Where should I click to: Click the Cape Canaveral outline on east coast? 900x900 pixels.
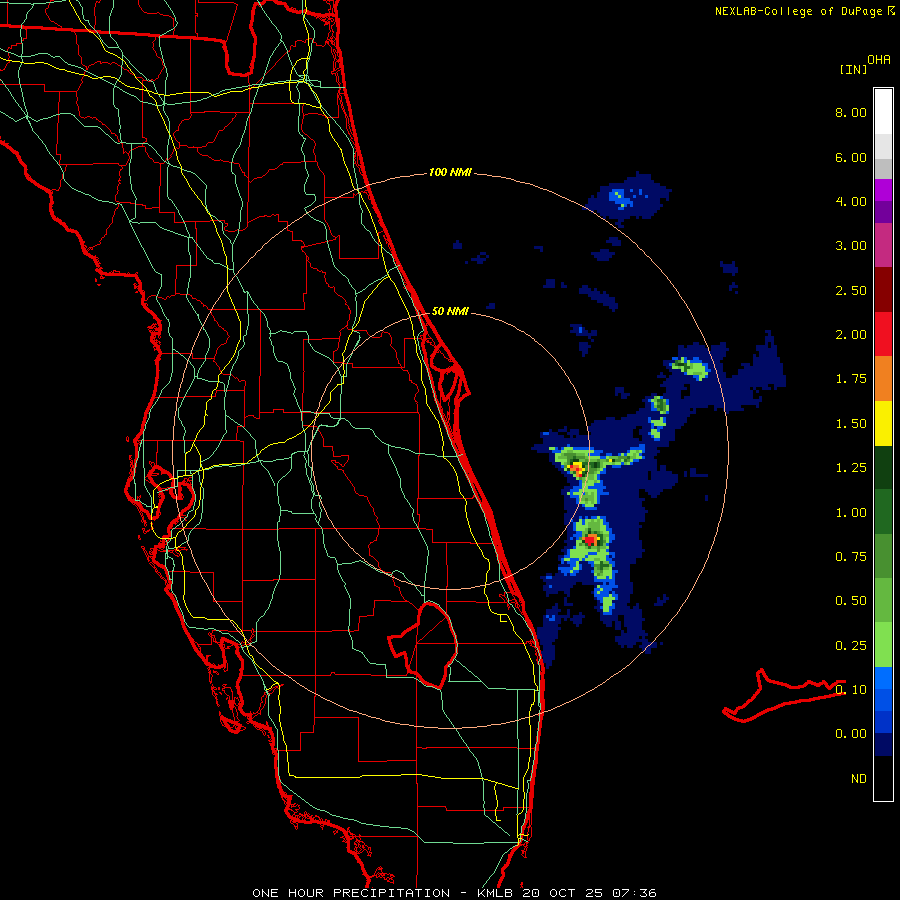pos(449,371)
